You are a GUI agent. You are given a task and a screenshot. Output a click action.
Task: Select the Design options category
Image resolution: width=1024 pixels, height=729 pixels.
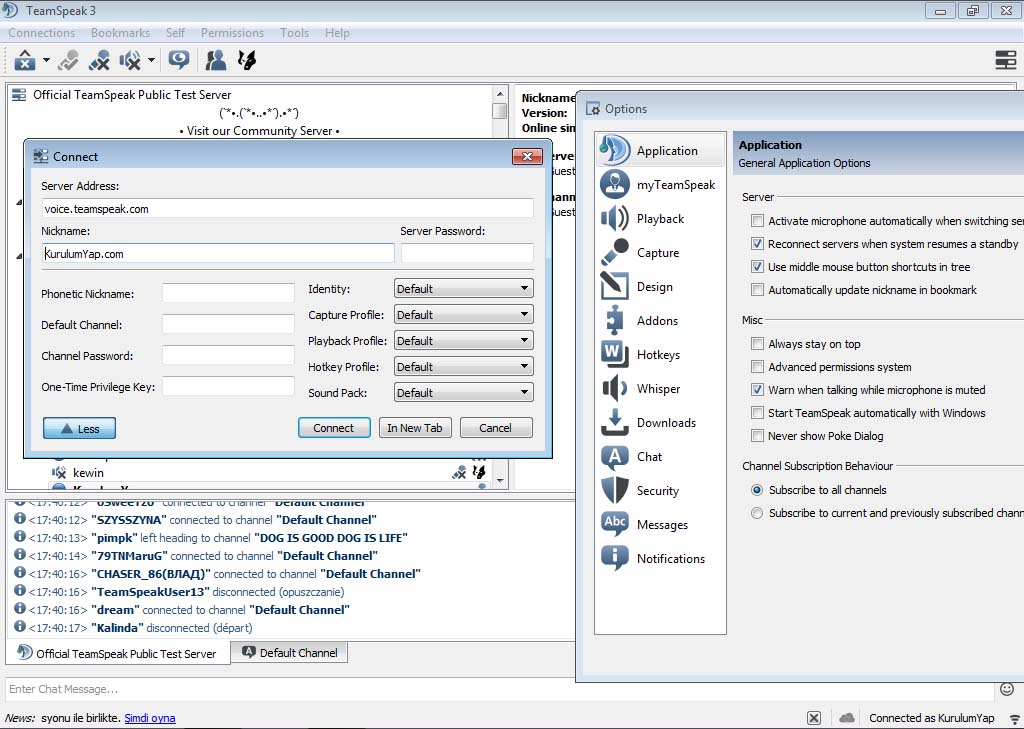tap(660, 287)
